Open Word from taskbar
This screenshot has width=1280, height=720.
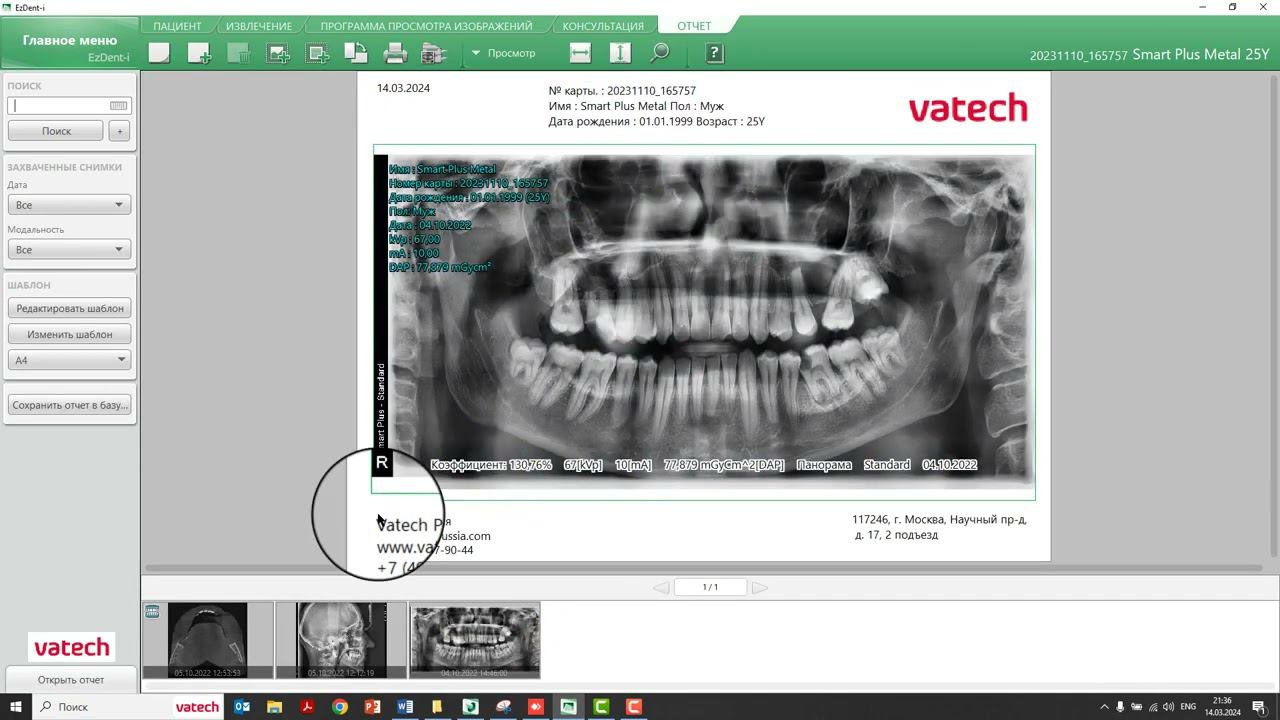(405, 707)
